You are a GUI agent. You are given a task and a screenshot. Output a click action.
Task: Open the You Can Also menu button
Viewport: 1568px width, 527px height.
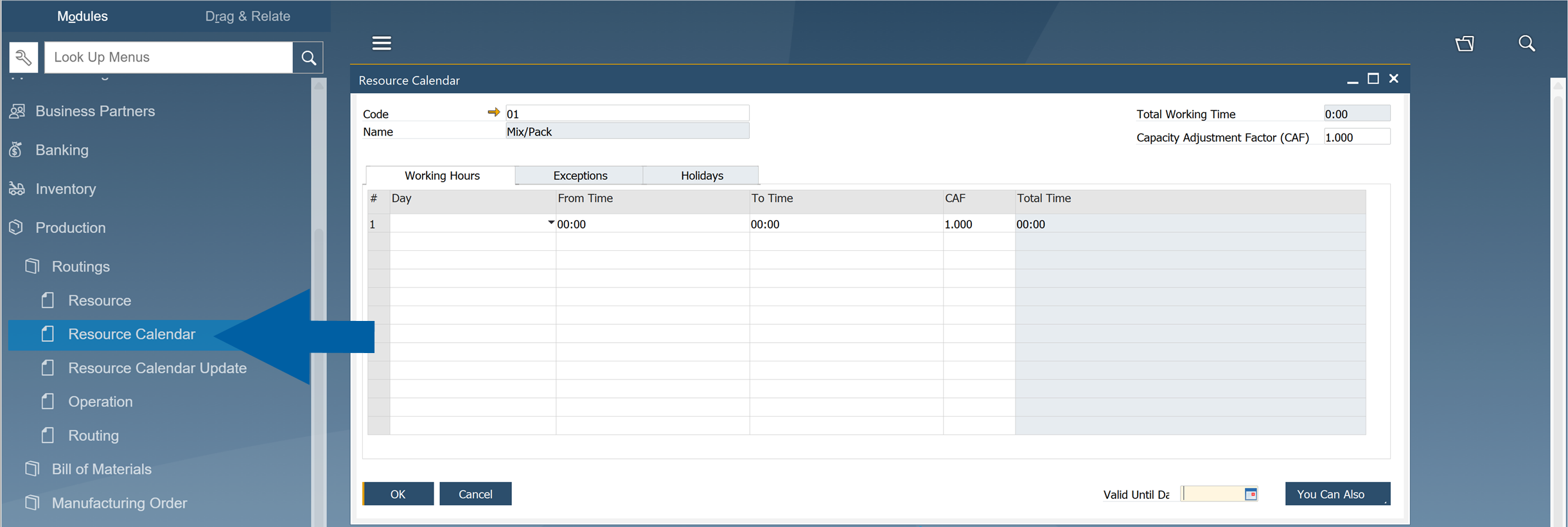pos(1337,494)
